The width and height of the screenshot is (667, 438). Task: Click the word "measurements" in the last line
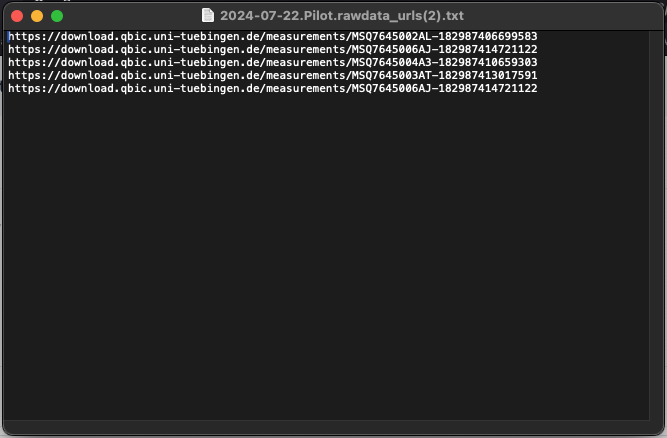point(303,89)
